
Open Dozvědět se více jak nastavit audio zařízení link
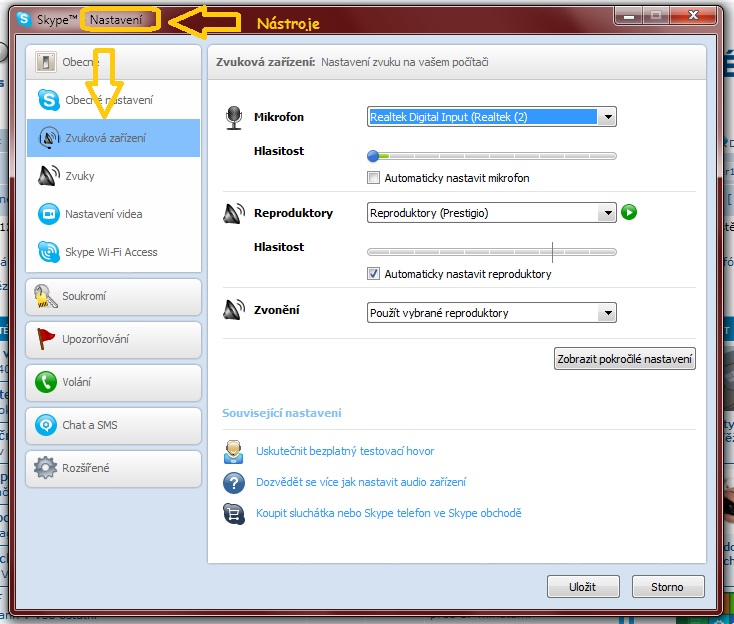[361, 482]
